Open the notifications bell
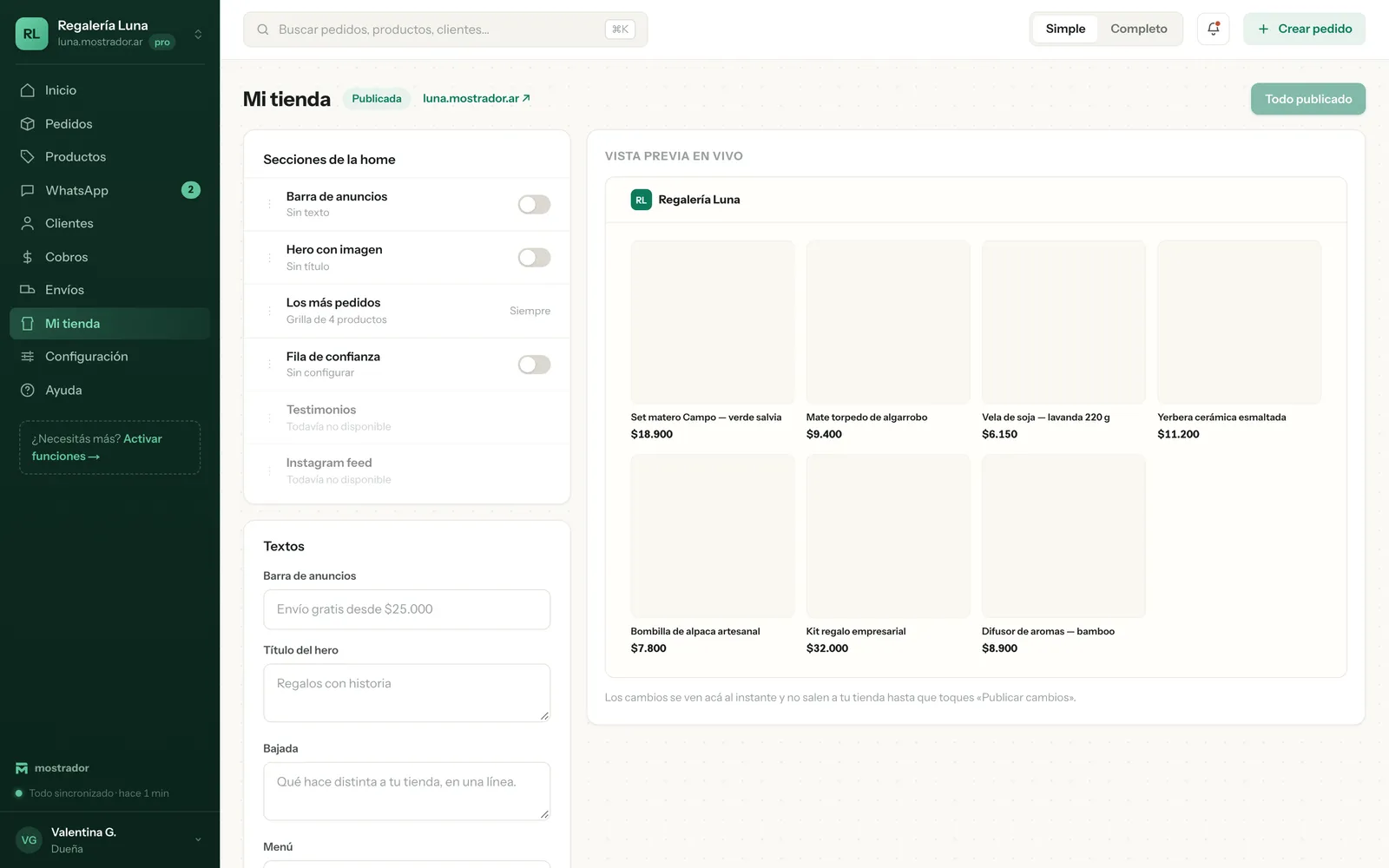The height and width of the screenshot is (868, 1389). click(x=1213, y=29)
